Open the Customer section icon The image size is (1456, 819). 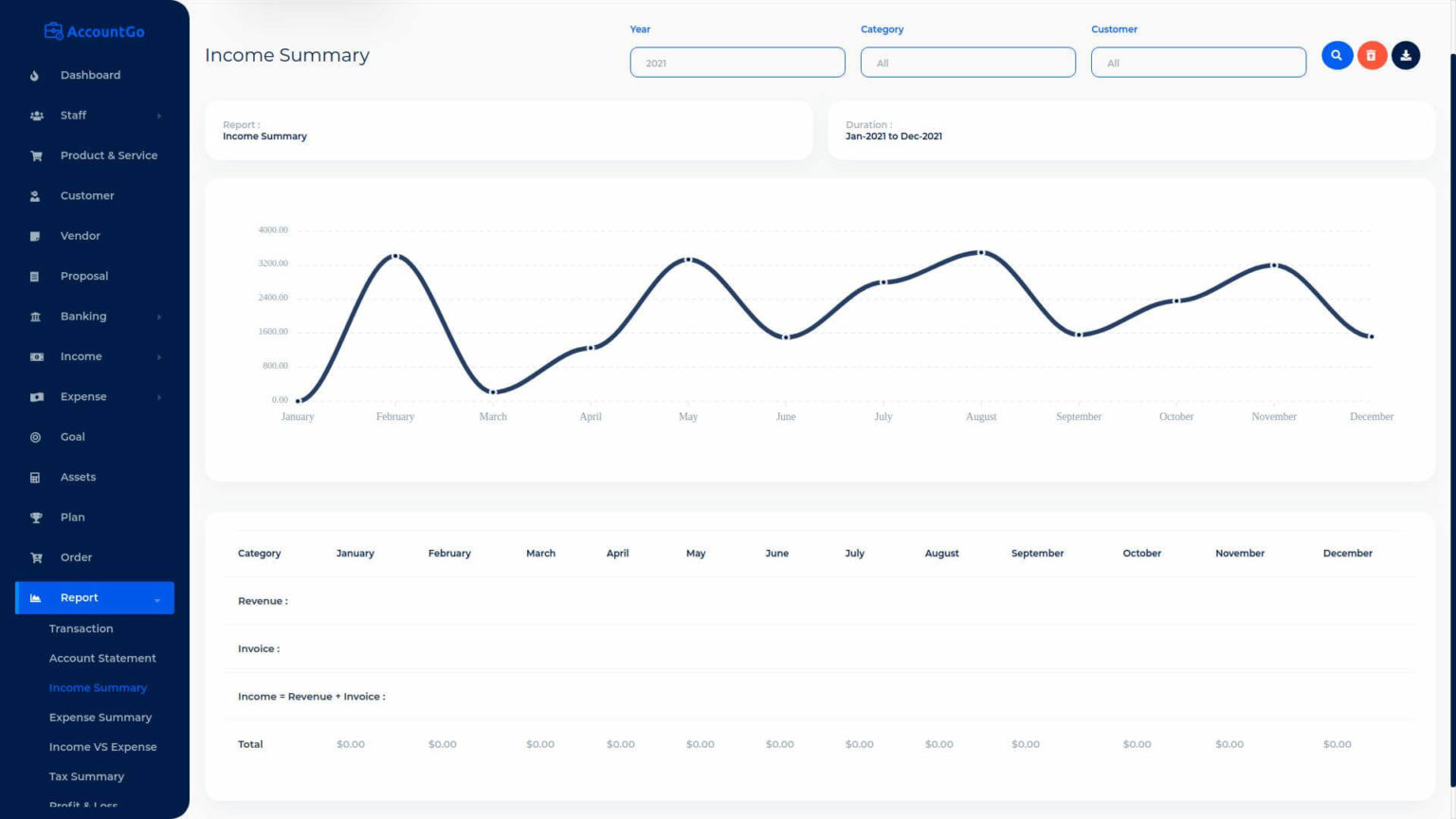coord(35,195)
